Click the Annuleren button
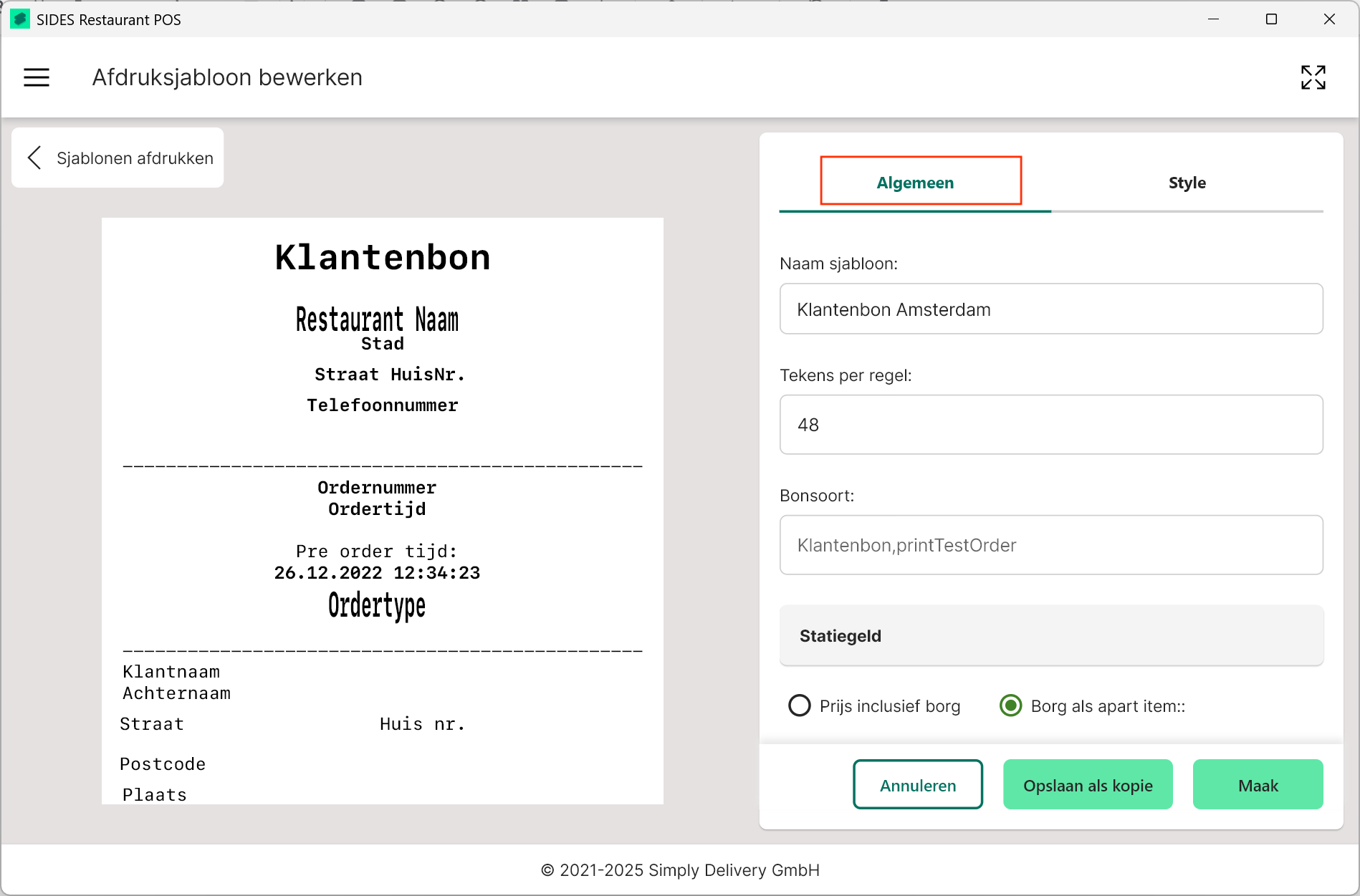Image resolution: width=1360 pixels, height=896 pixels. tap(917, 785)
